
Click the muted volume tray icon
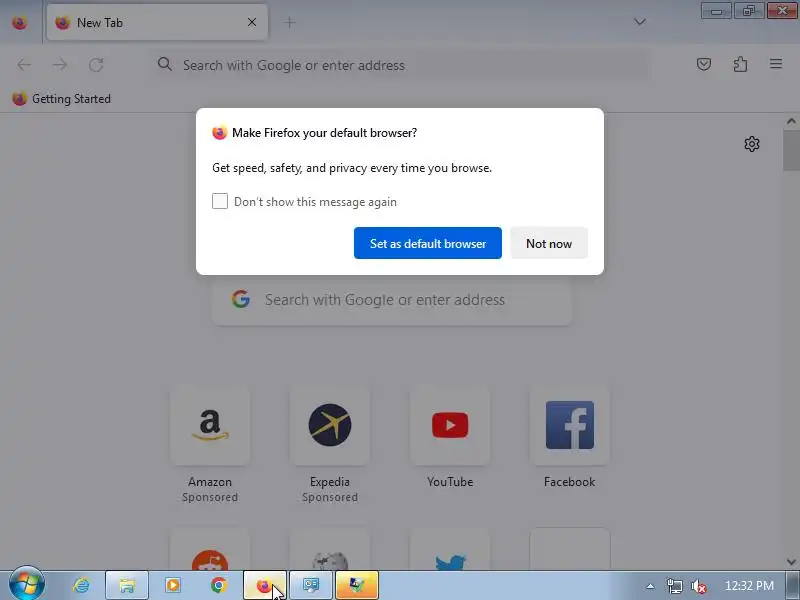point(698,586)
